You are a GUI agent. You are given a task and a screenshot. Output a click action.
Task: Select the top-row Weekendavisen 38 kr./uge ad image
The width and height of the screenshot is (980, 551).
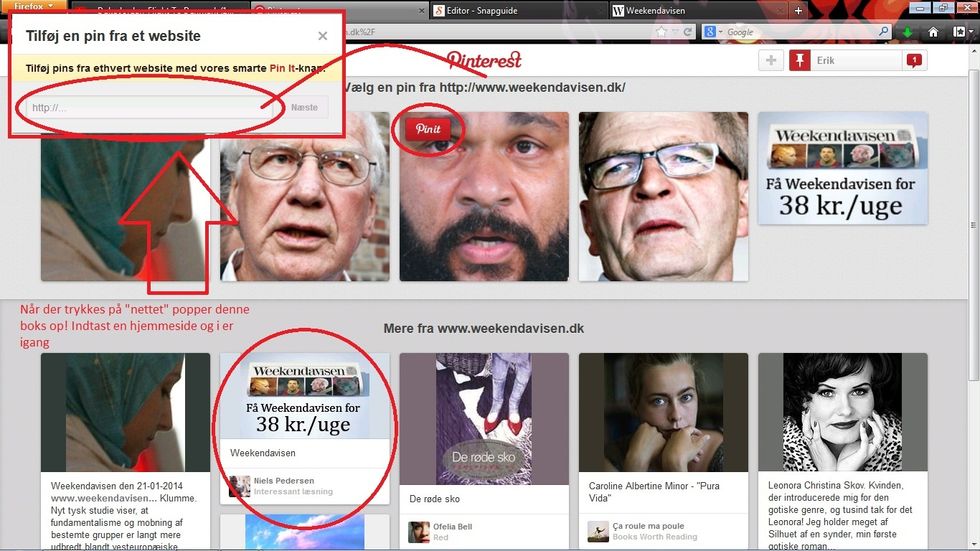click(842, 168)
